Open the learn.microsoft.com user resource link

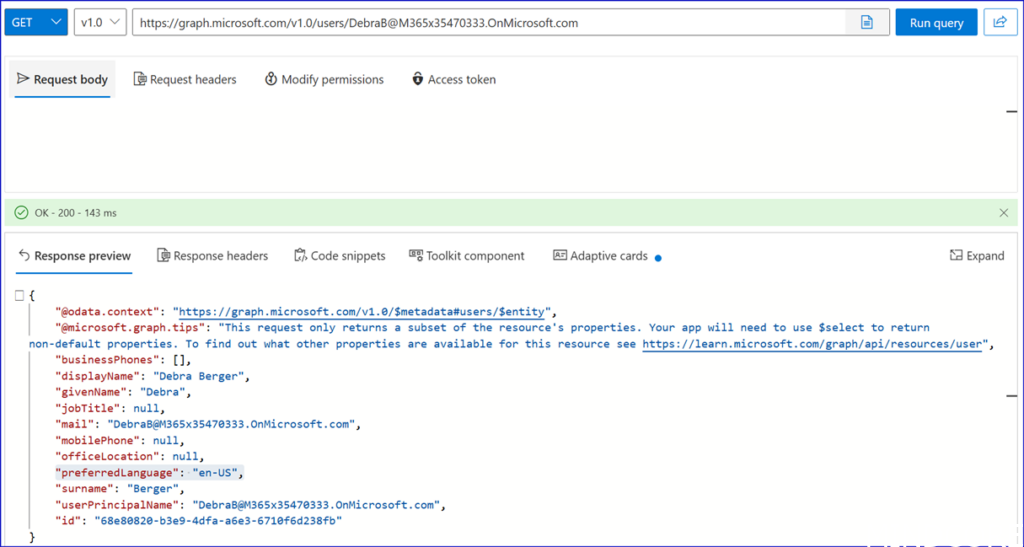(814, 343)
